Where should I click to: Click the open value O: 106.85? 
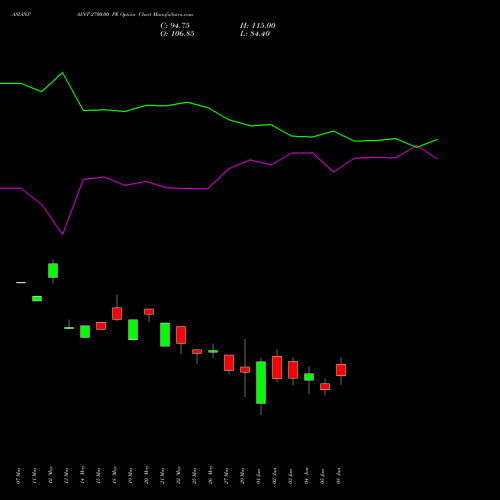(177, 34)
